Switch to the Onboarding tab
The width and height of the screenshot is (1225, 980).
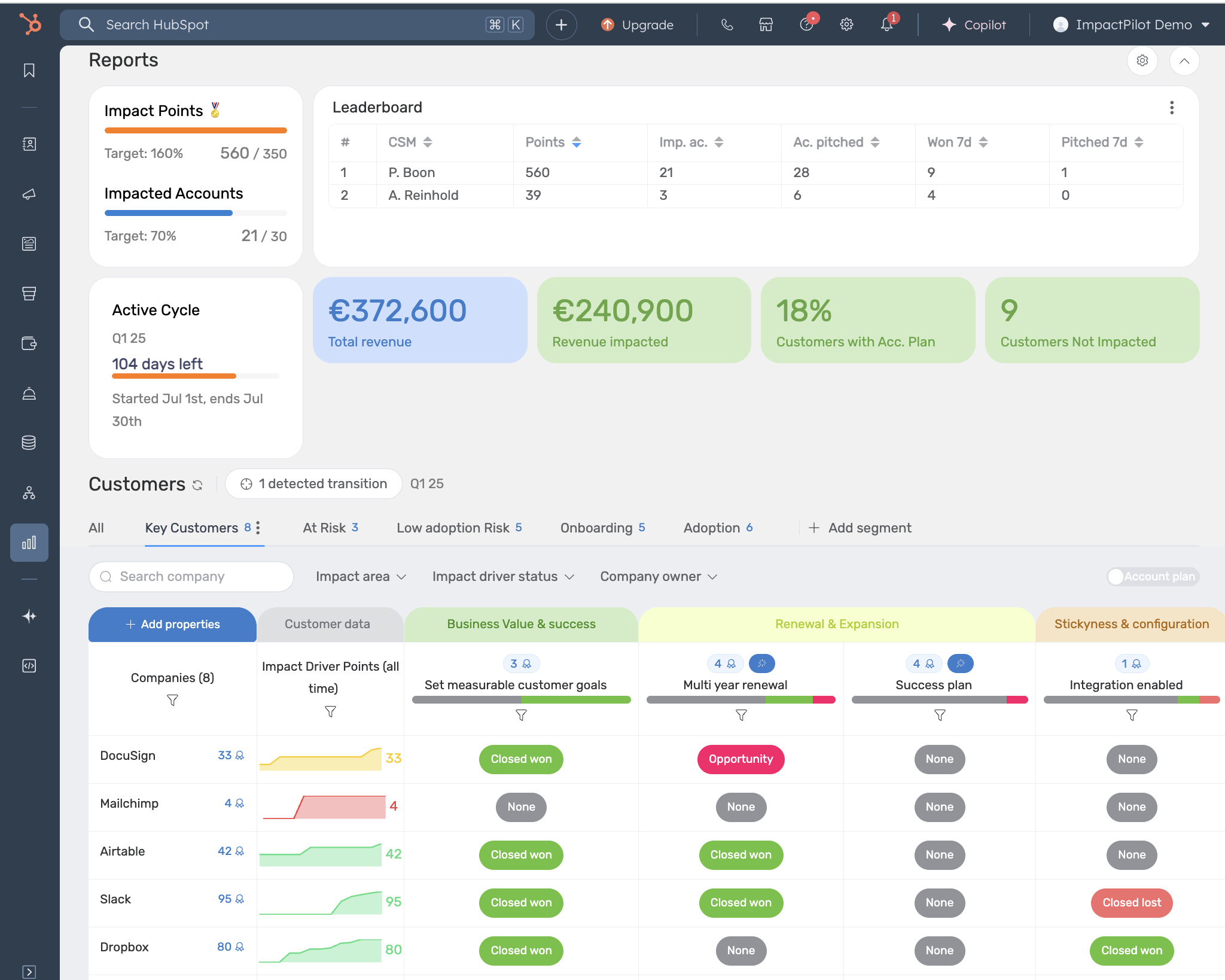(x=603, y=528)
